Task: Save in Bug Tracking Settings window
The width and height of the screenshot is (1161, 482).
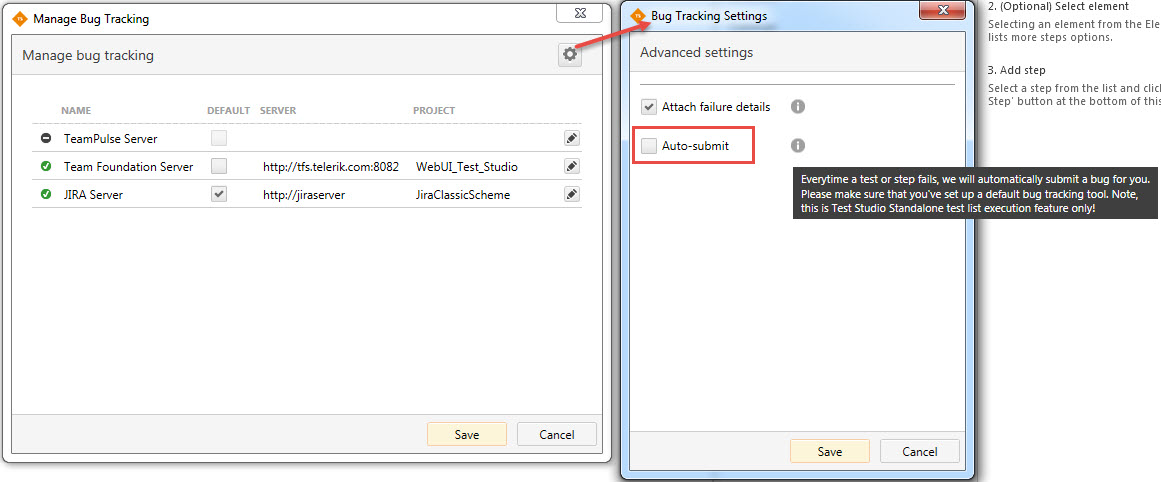Action: pos(830,452)
